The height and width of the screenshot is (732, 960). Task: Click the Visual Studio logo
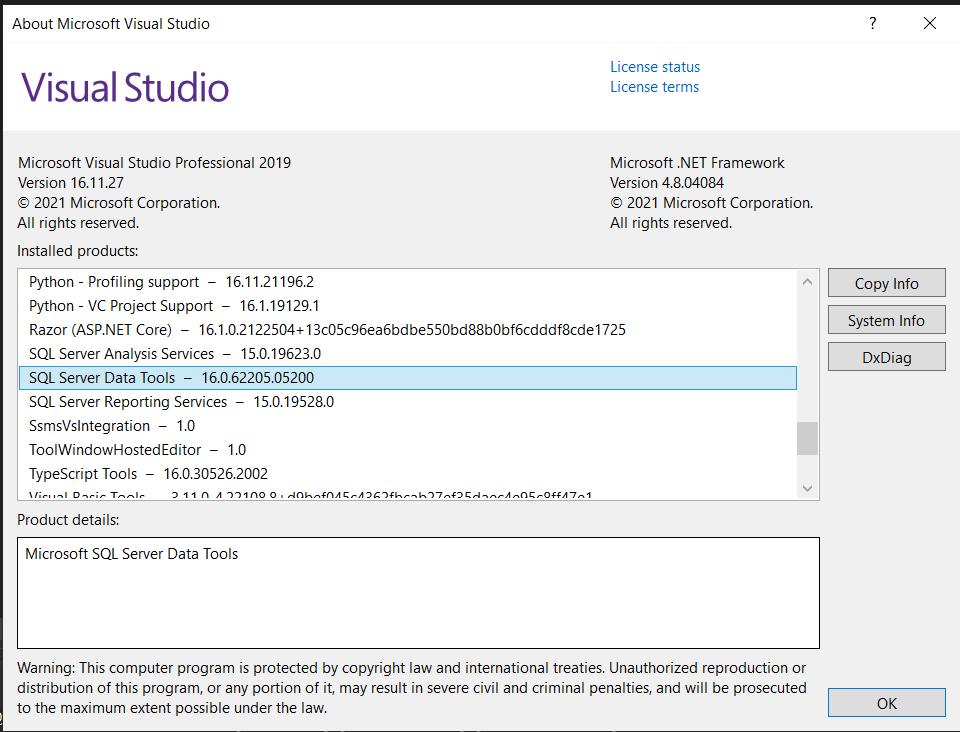125,87
